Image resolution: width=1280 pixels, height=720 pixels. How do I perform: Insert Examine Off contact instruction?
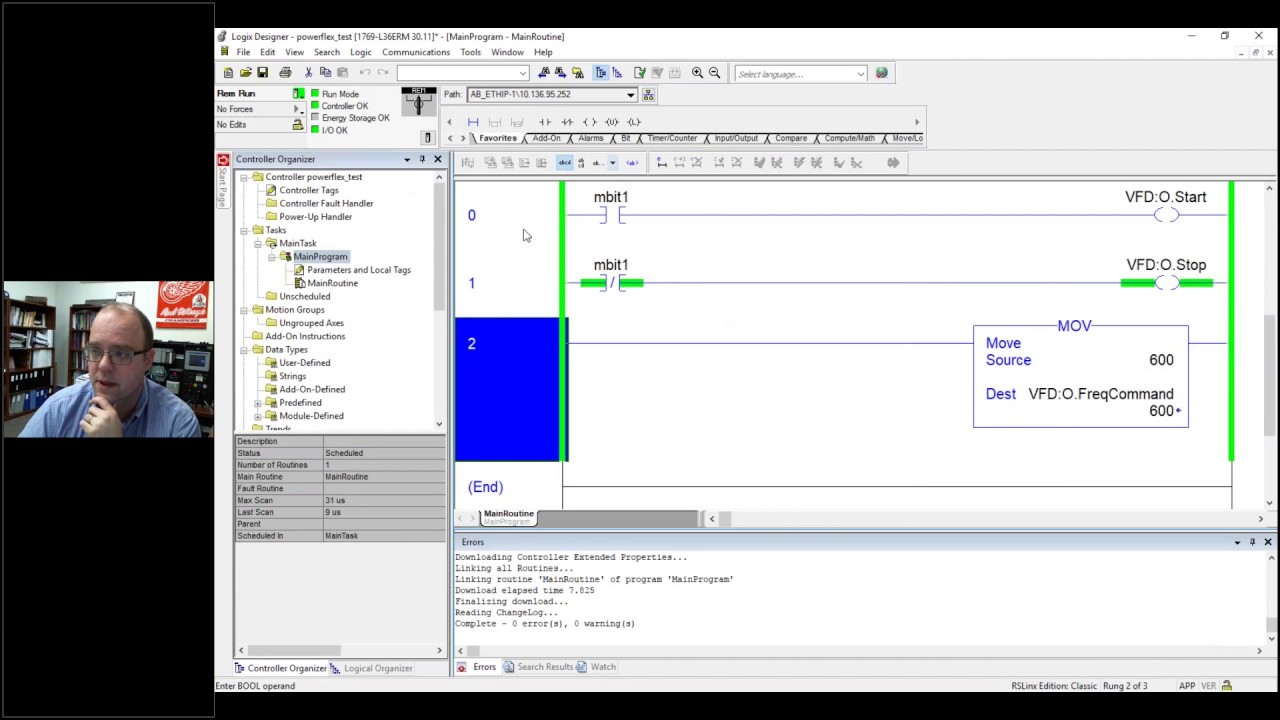tap(567, 122)
